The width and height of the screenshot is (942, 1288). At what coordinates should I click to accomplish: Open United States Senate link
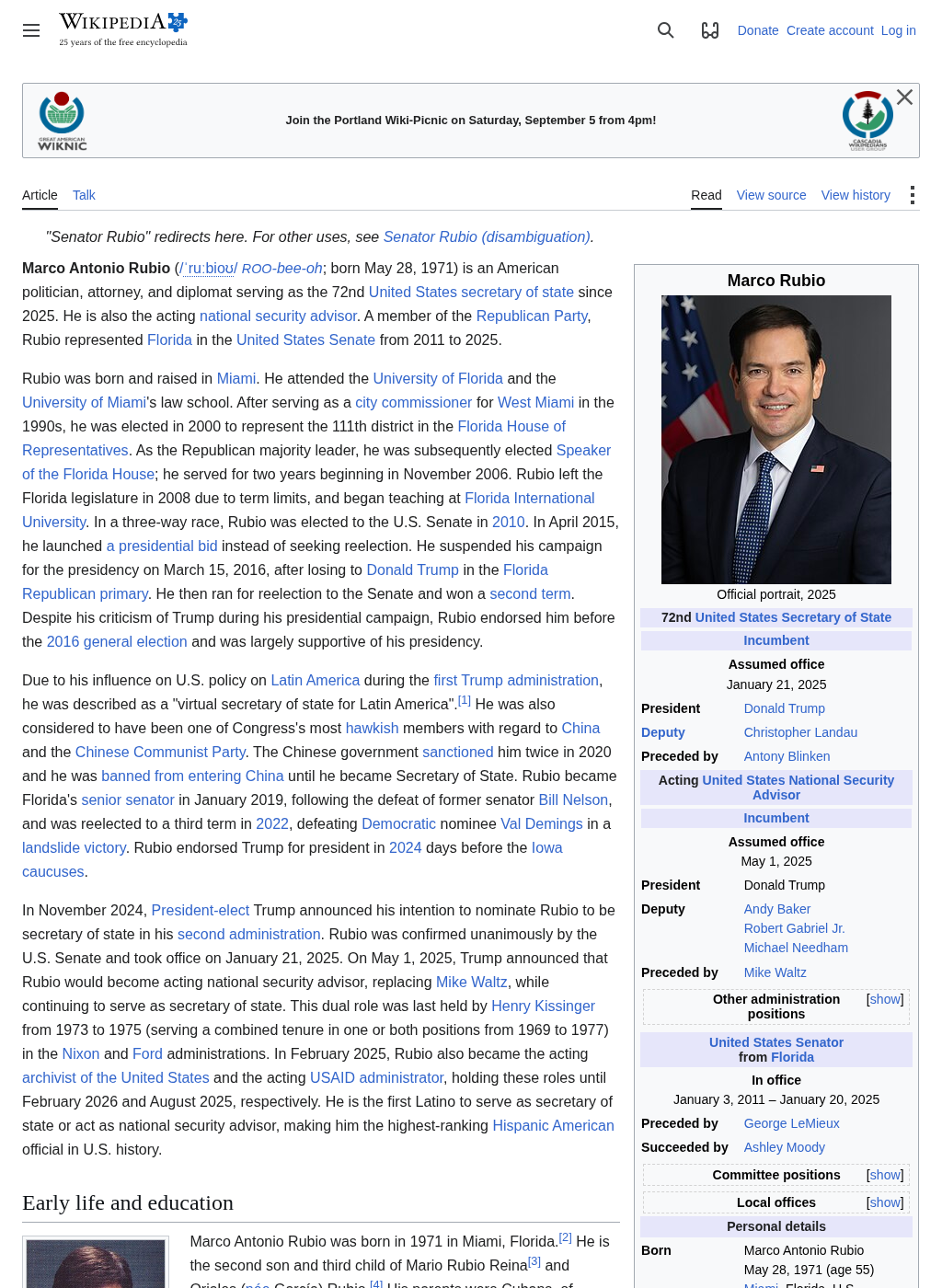coord(305,339)
